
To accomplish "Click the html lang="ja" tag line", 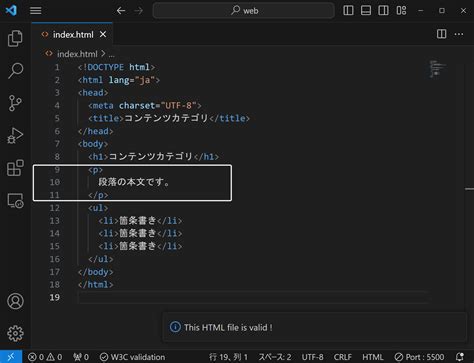I will pyautogui.click(x=119, y=80).
